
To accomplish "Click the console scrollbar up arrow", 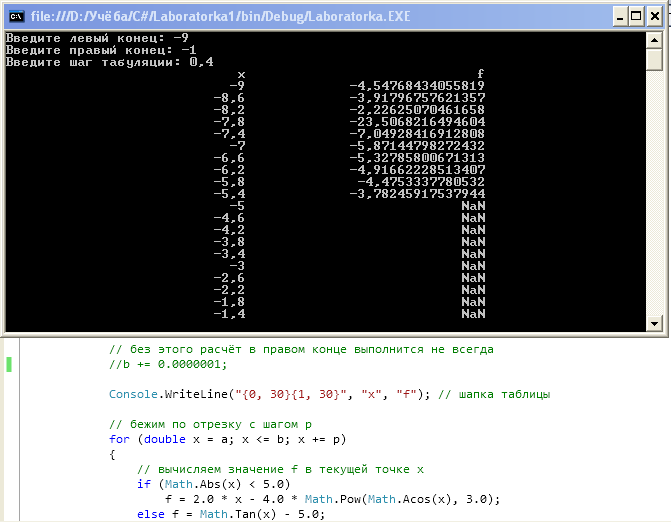I will tap(654, 40).
